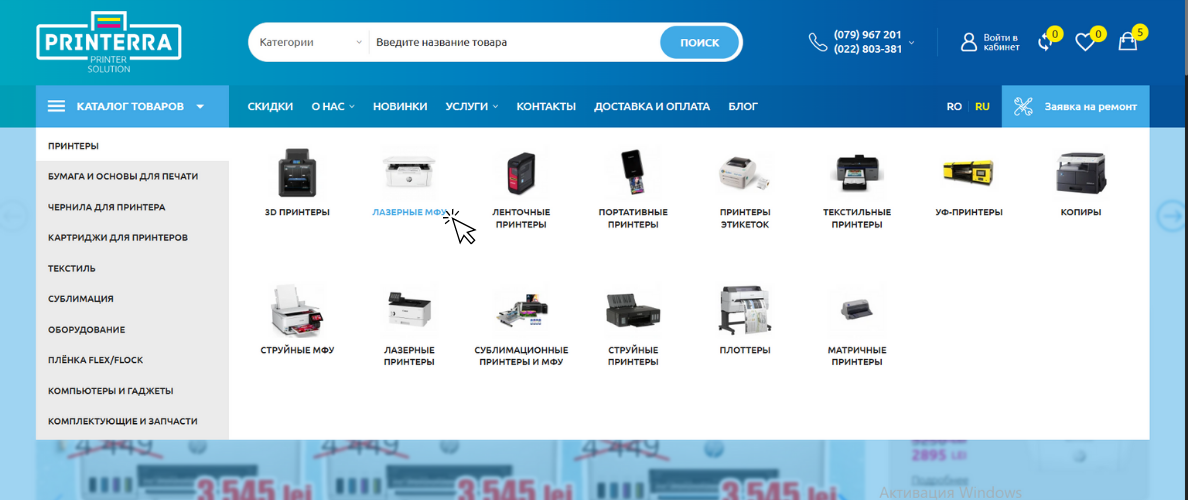Click Войти в кабинет link
Screen dimensions: 1188x500
coord(1002,42)
